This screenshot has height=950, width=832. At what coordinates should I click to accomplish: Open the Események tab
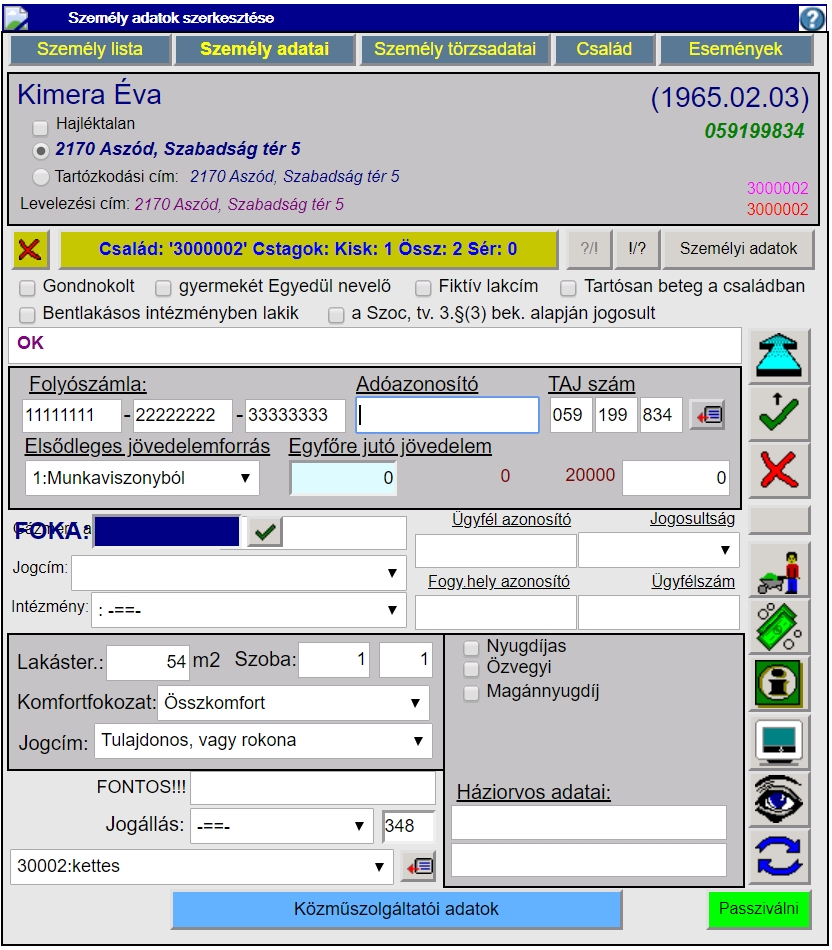click(x=735, y=49)
